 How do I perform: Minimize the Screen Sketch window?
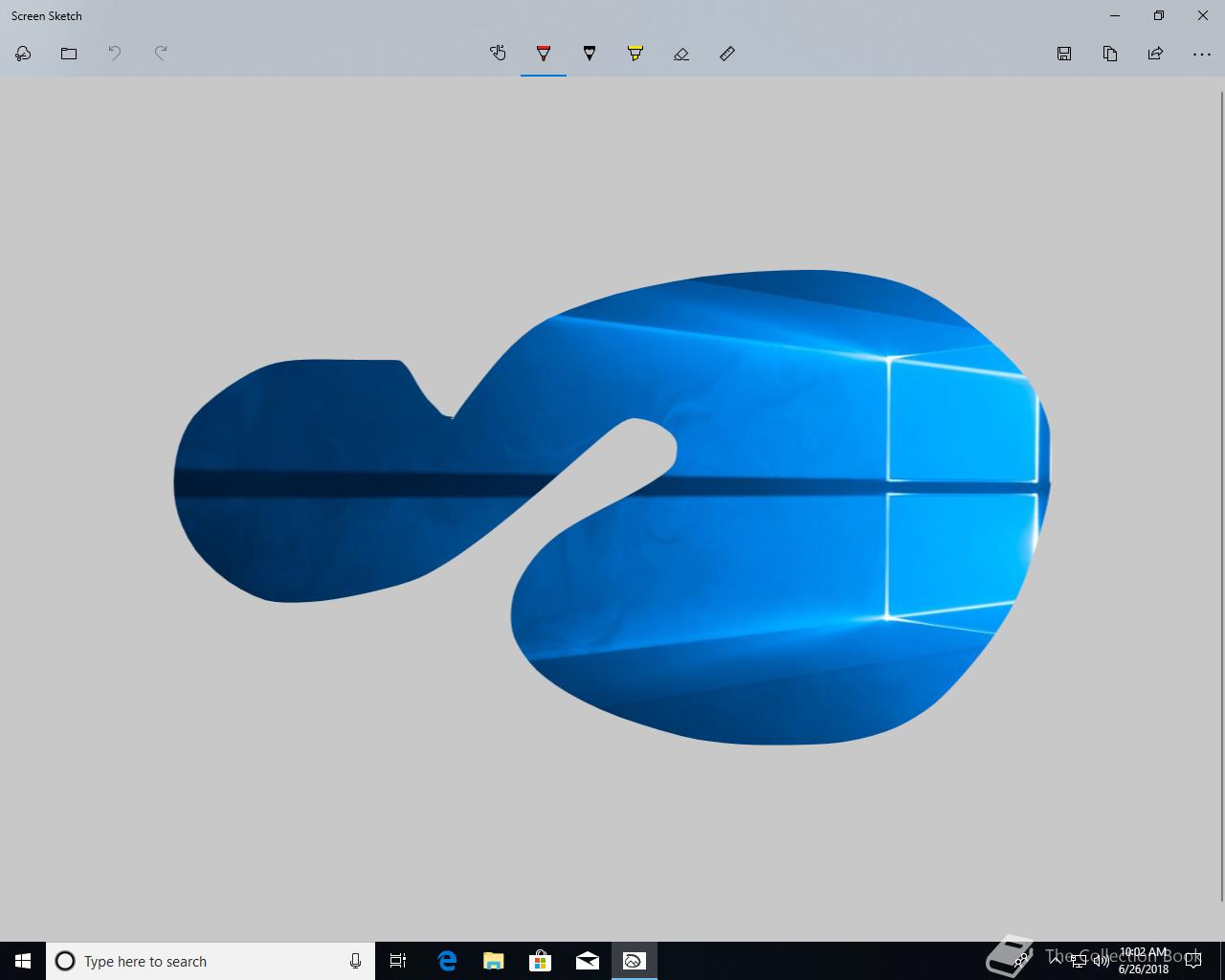[1115, 15]
